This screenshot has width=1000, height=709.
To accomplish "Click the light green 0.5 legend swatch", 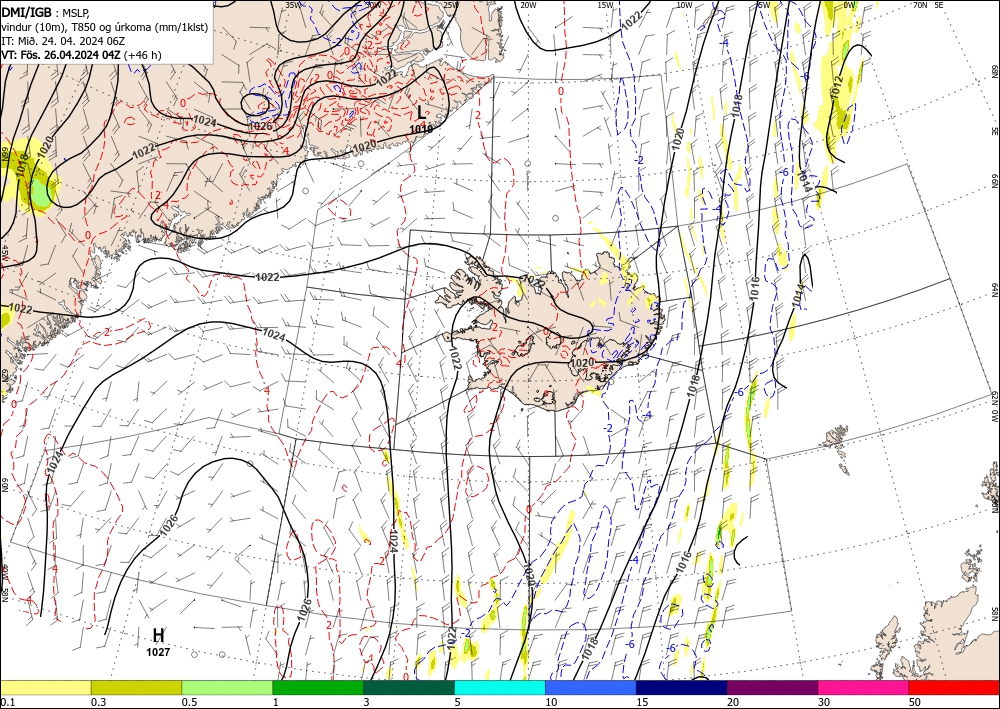I will tap(227, 687).
